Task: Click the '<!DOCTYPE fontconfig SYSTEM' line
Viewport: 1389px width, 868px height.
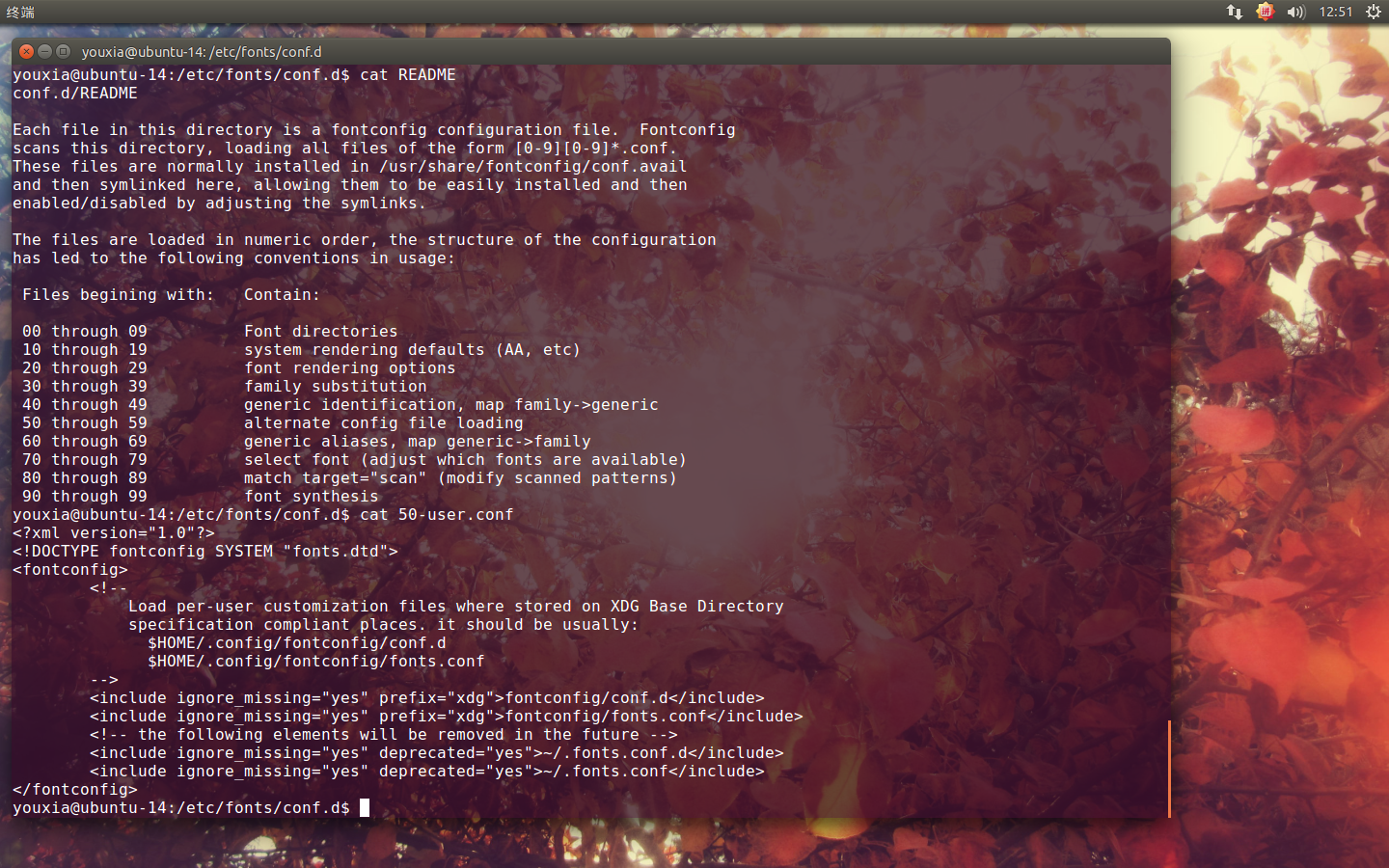Action: point(205,551)
